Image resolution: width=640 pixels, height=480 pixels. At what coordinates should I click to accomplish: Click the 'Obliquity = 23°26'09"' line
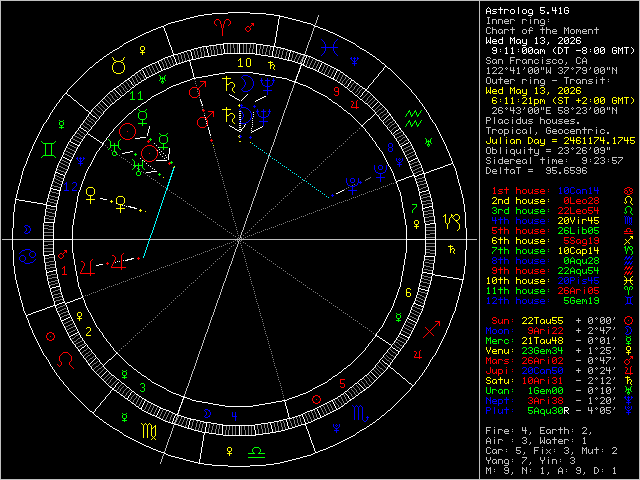548,151
